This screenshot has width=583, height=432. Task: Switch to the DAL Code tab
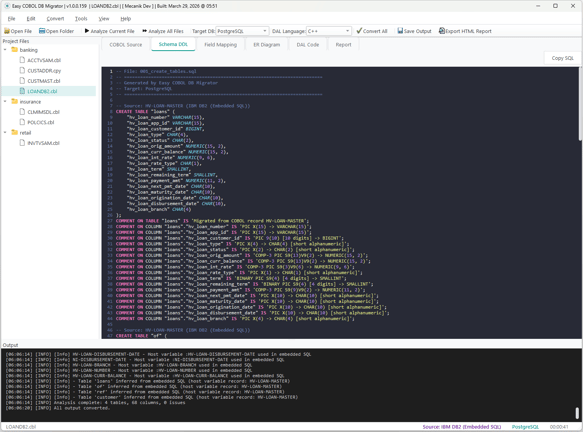(x=308, y=45)
